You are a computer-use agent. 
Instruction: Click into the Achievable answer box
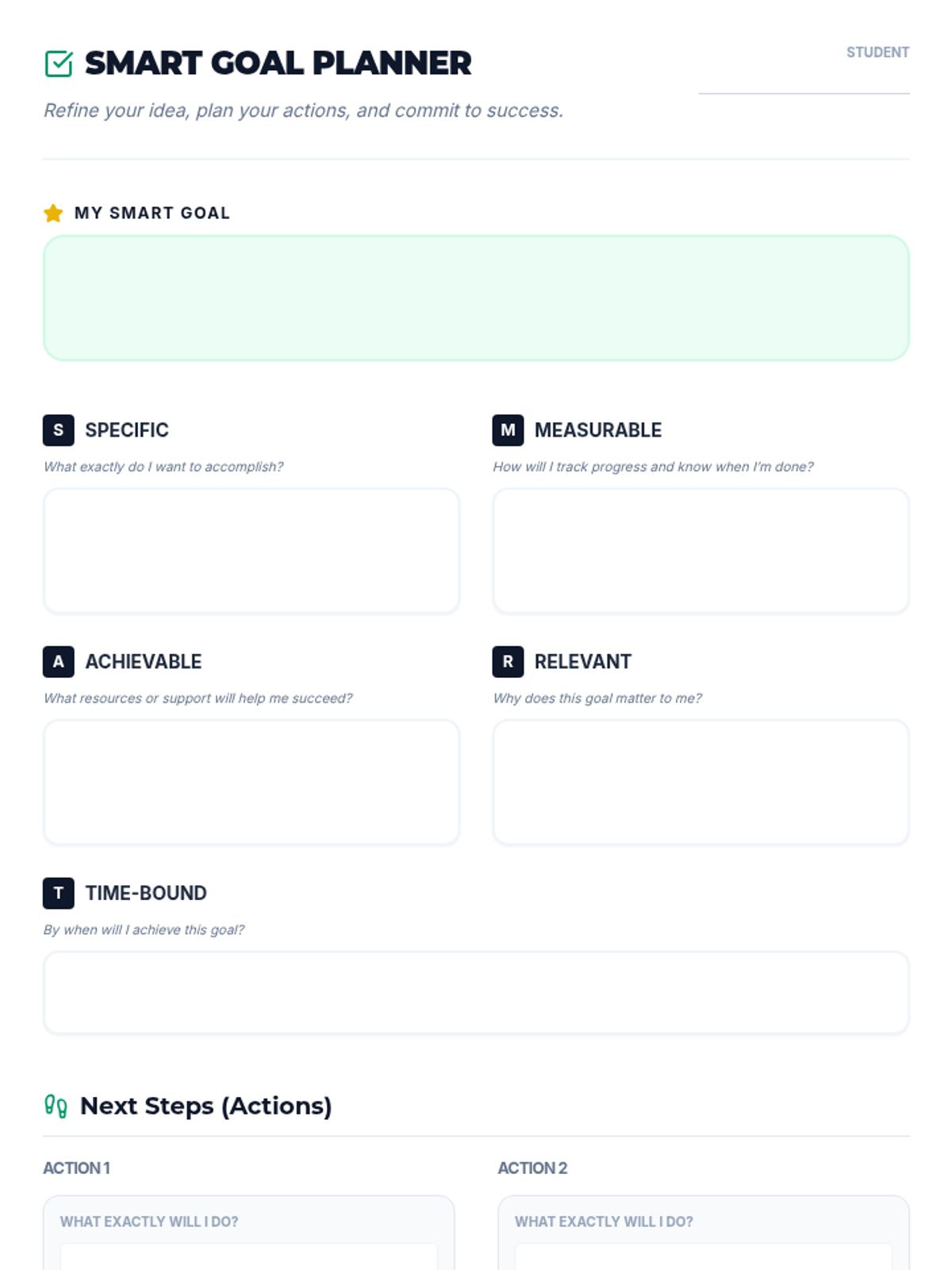(x=251, y=782)
